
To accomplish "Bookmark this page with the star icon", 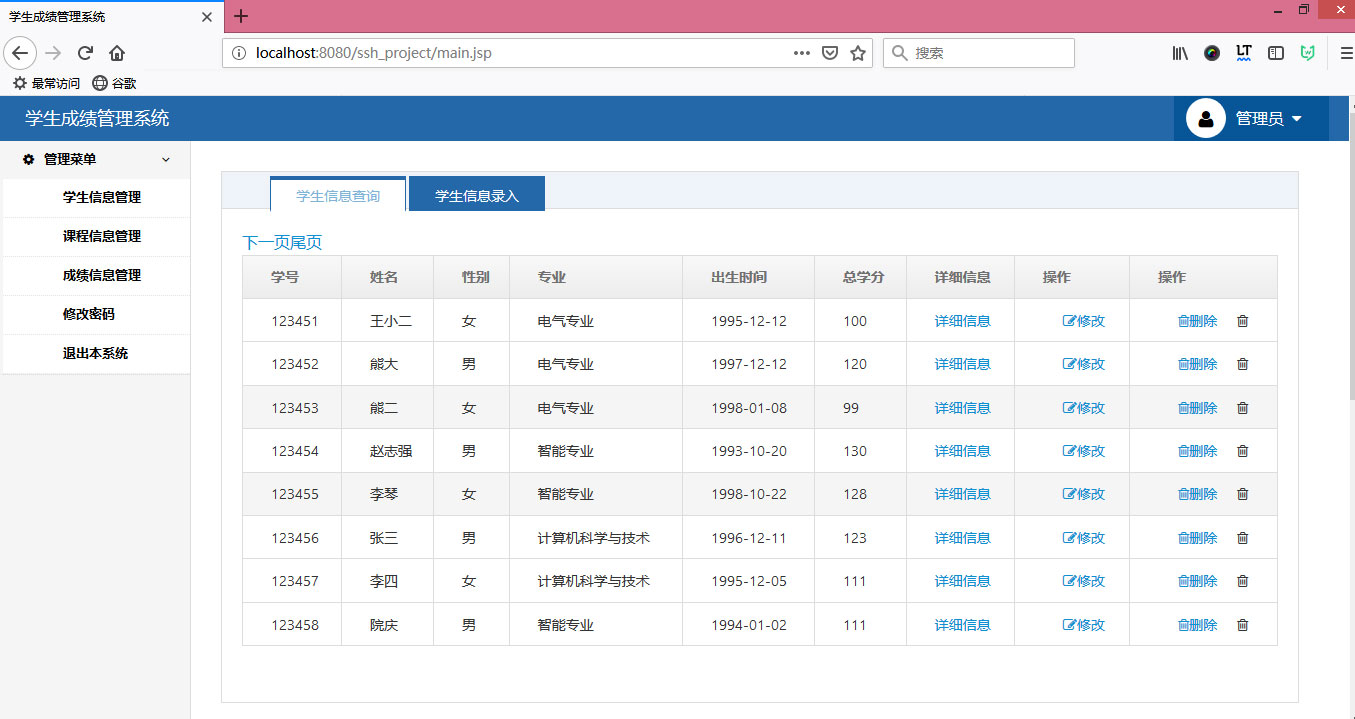I will pos(858,53).
